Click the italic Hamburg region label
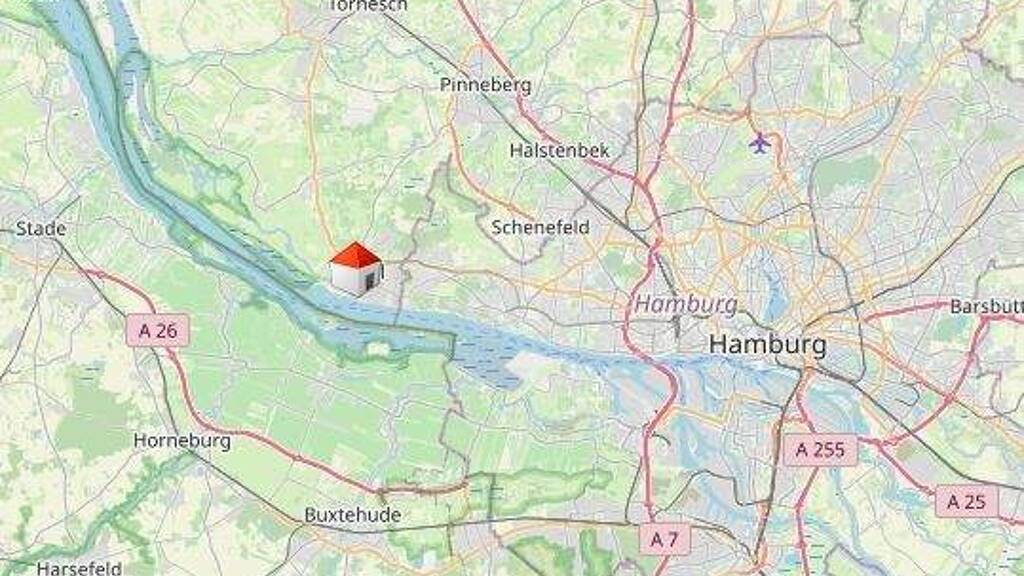The height and width of the screenshot is (576, 1024). (x=686, y=304)
